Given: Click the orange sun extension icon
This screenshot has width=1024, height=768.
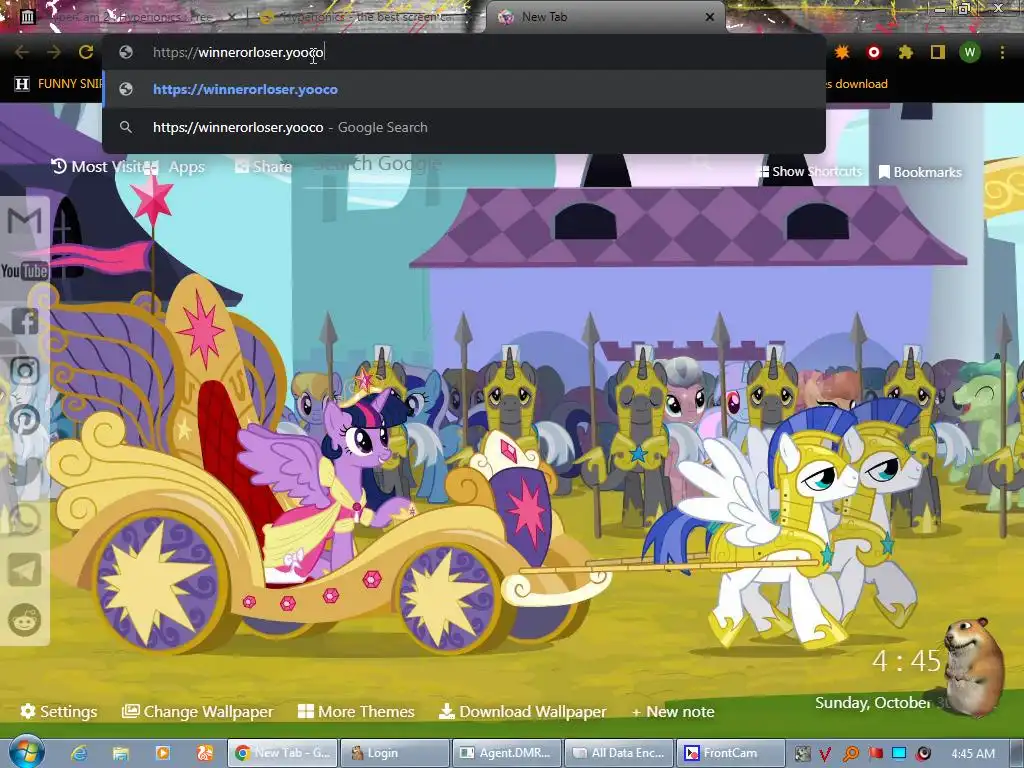Looking at the screenshot, I should click(x=842, y=52).
